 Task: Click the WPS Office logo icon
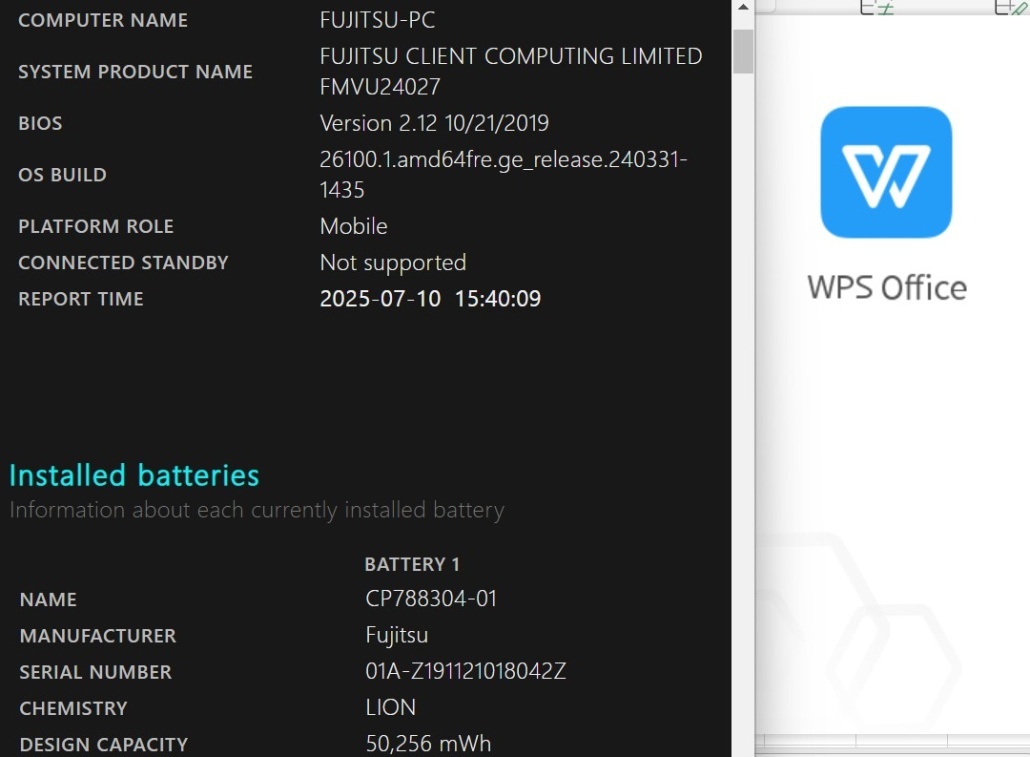click(886, 172)
